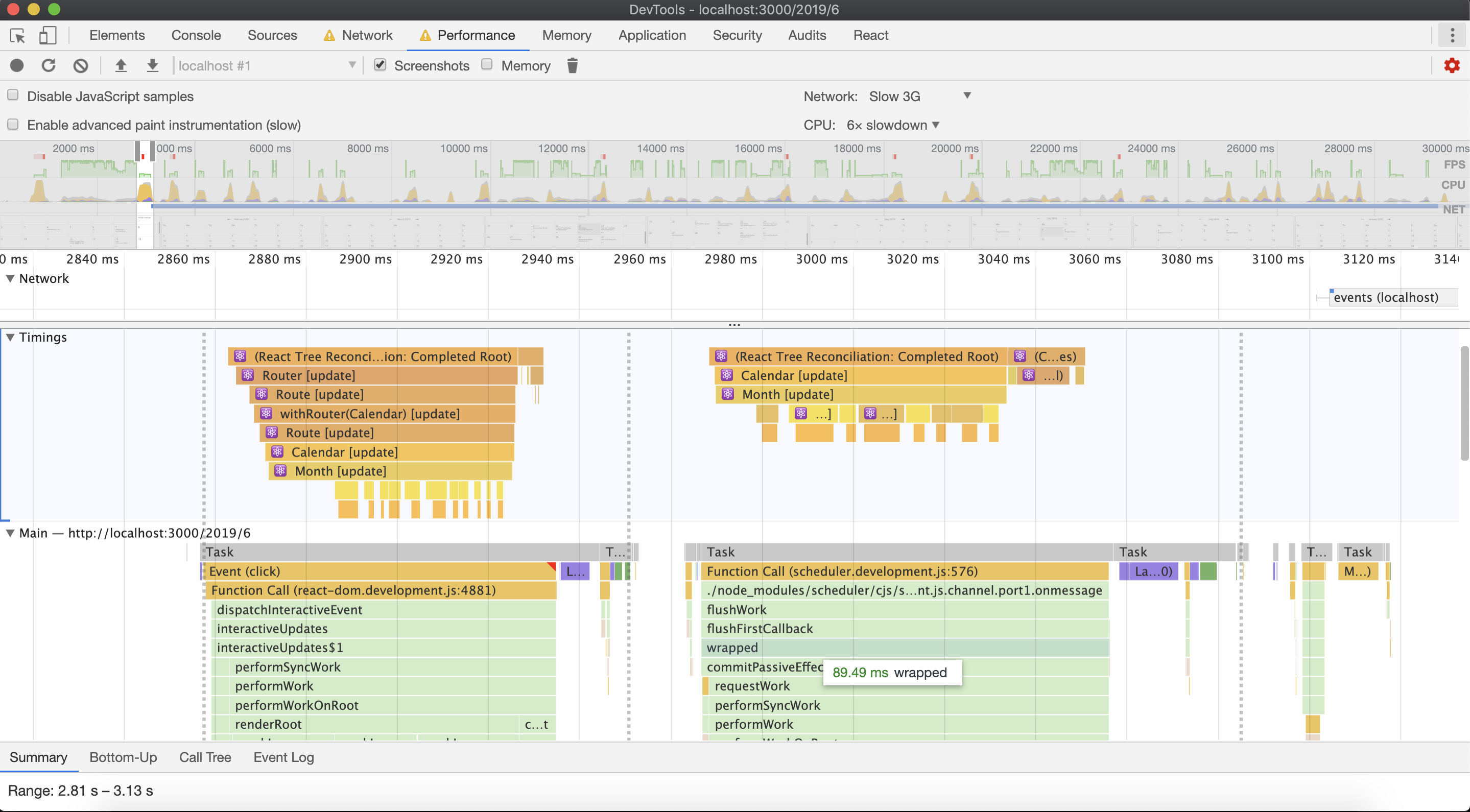
Task: Click the Record button
Action: pos(17,65)
